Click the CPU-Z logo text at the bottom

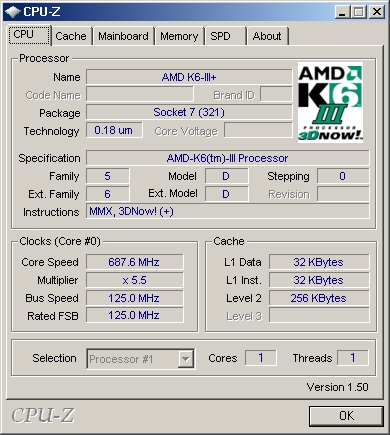(x=43, y=415)
